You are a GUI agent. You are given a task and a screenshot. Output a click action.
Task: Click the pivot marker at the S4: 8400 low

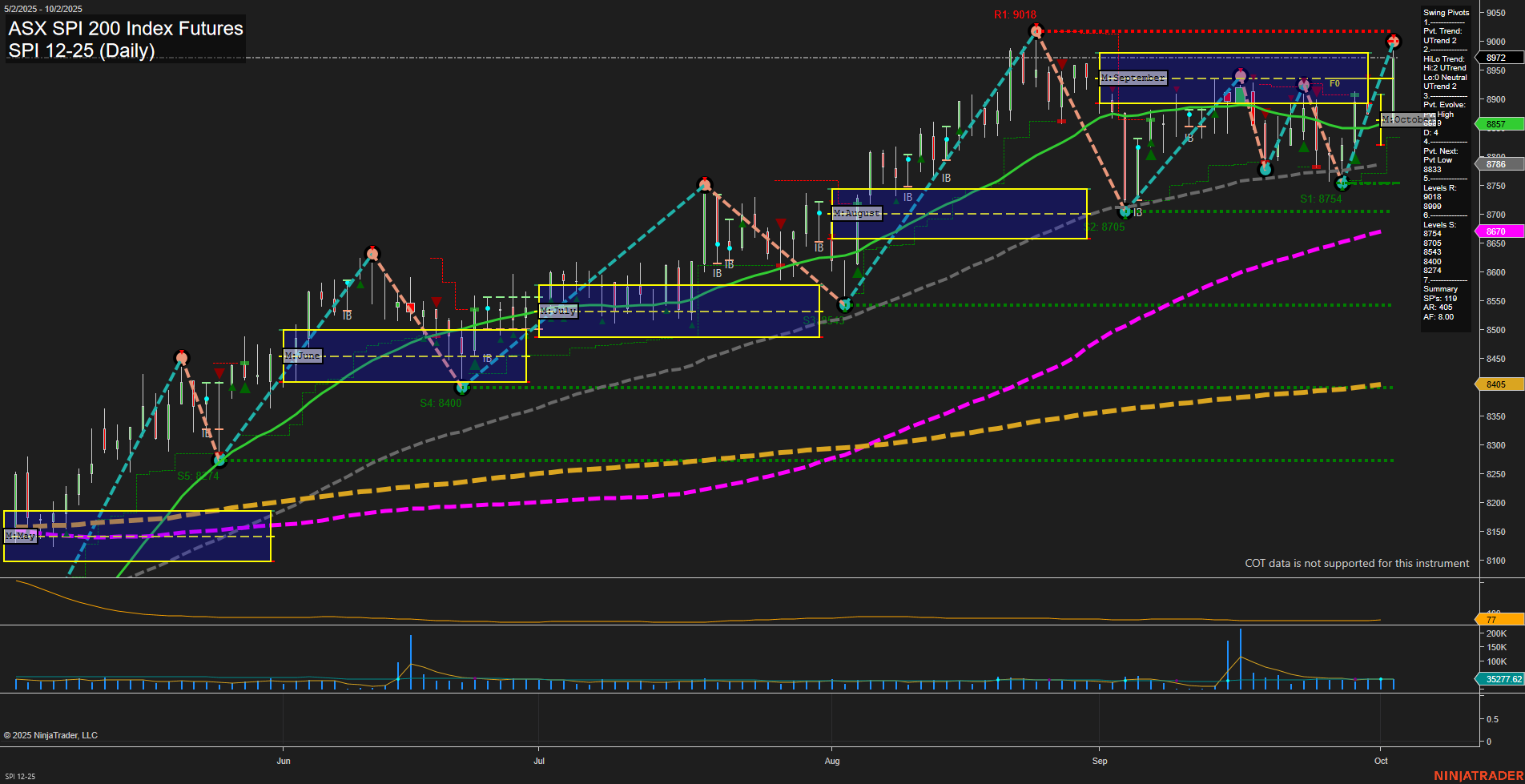(462, 388)
